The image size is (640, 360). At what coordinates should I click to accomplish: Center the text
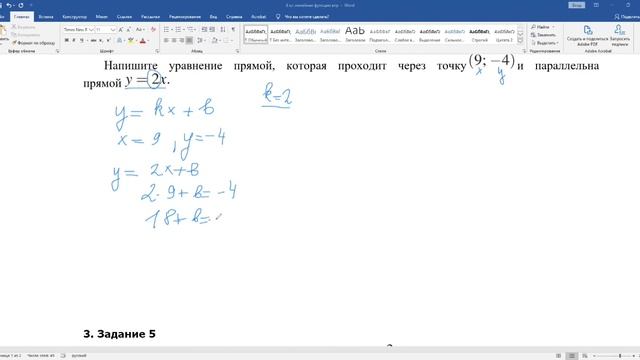174,40
